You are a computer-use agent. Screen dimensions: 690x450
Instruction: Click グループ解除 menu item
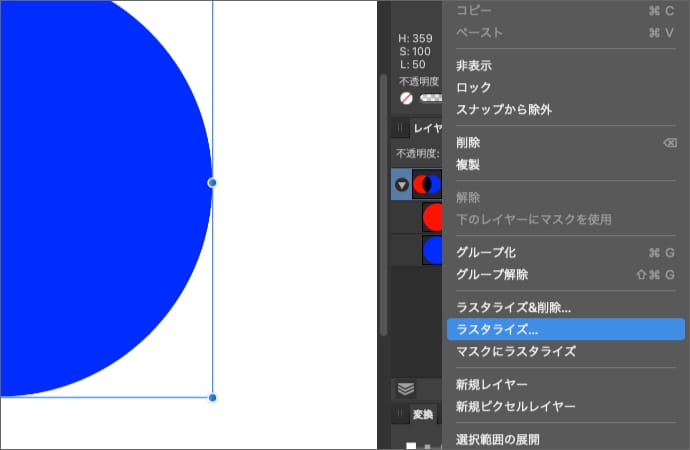point(491,274)
